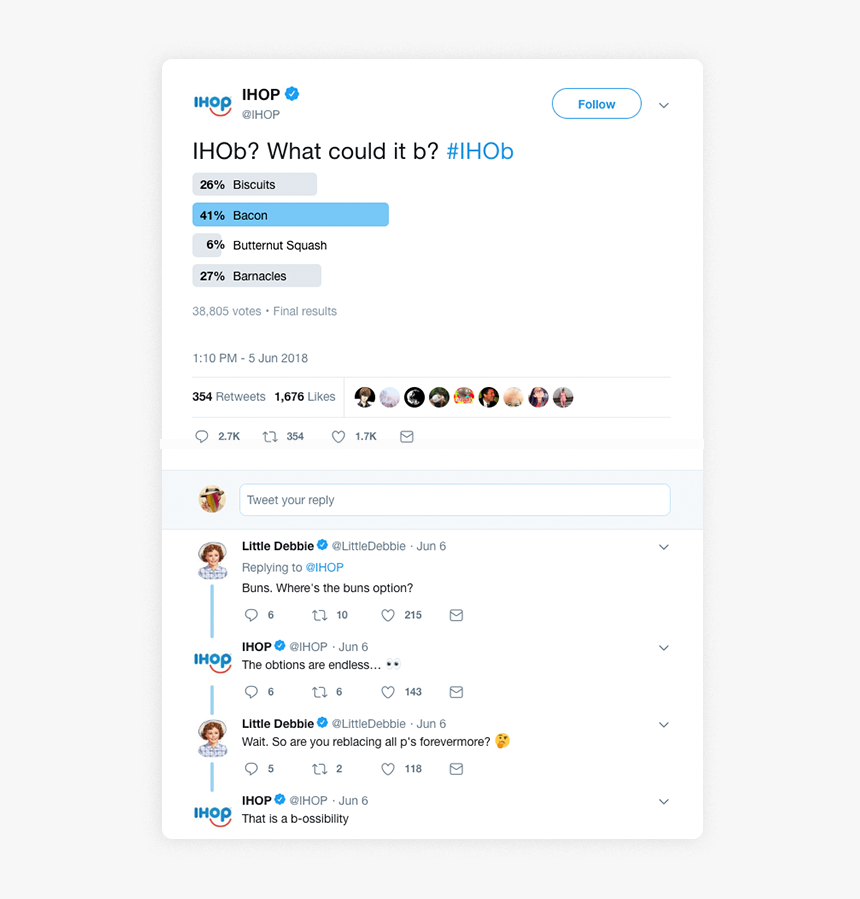Like IHOP's poll tweet
This screenshot has height=899, width=860.
point(338,436)
